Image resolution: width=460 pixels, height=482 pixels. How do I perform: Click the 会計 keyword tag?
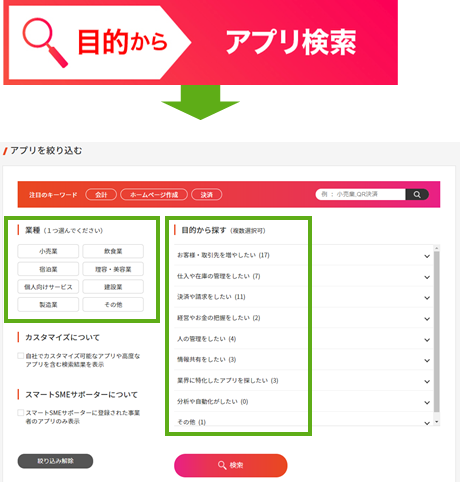[x=101, y=195]
